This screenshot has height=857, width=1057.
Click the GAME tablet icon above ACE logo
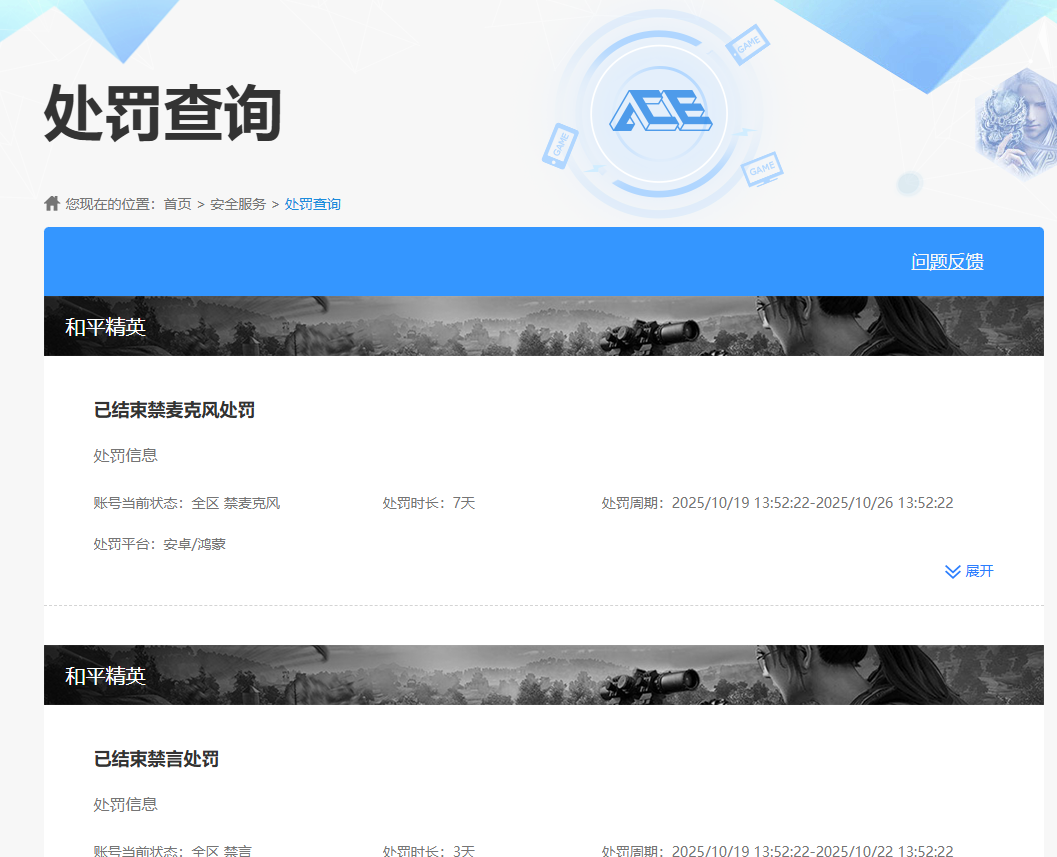pyautogui.click(x=746, y=46)
